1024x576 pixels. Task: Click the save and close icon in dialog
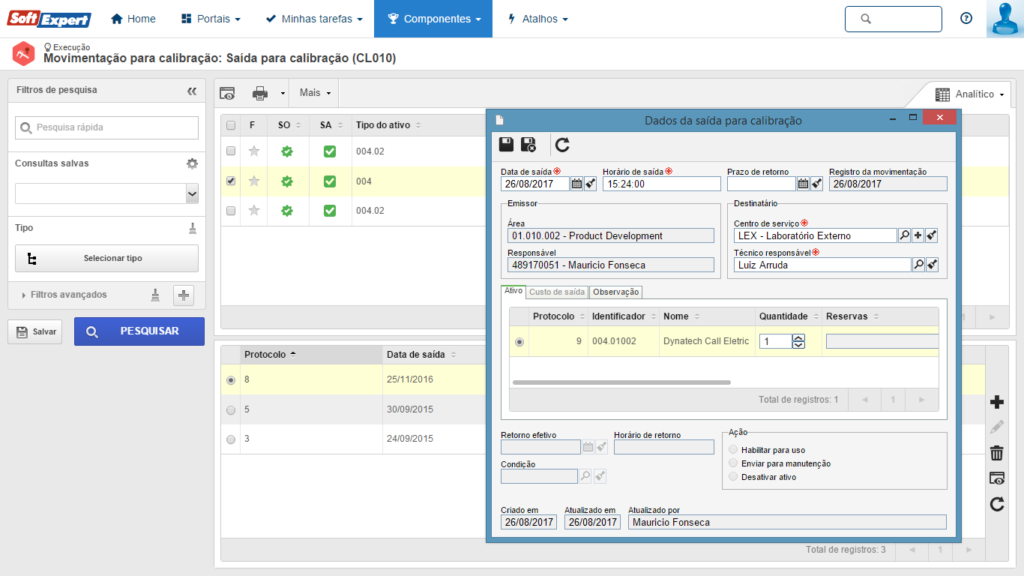pyautogui.click(x=529, y=145)
